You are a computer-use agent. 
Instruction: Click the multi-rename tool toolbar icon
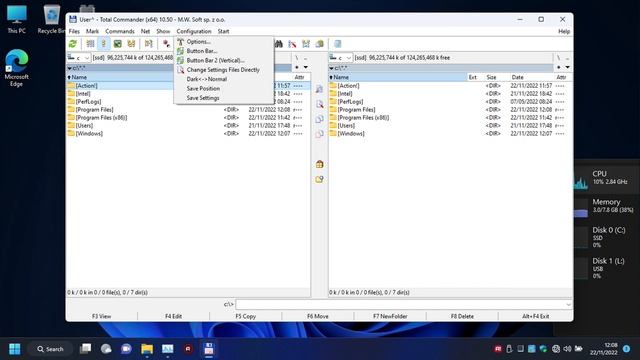[x=292, y=44]
